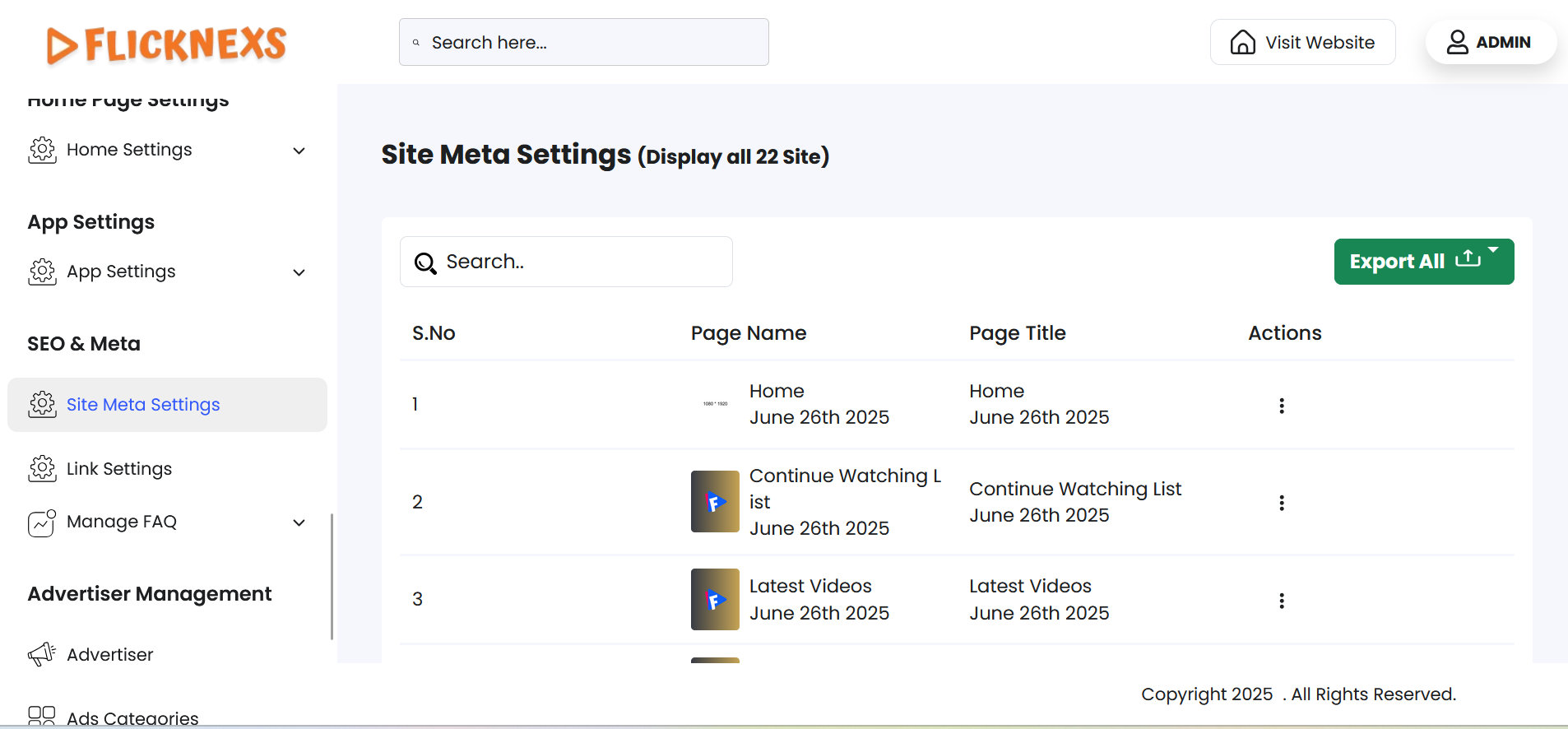Expand the Home Settings chevron
1568x729 pixels.
pyautogui.click(x=299, y=151)
